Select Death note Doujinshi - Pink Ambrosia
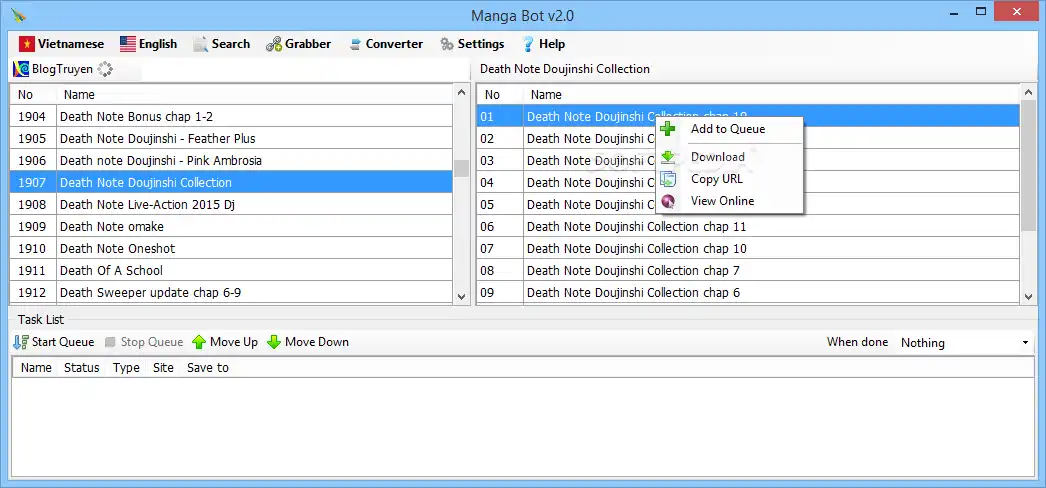This screenshot has width=1046, height=488. pos(231,161)
